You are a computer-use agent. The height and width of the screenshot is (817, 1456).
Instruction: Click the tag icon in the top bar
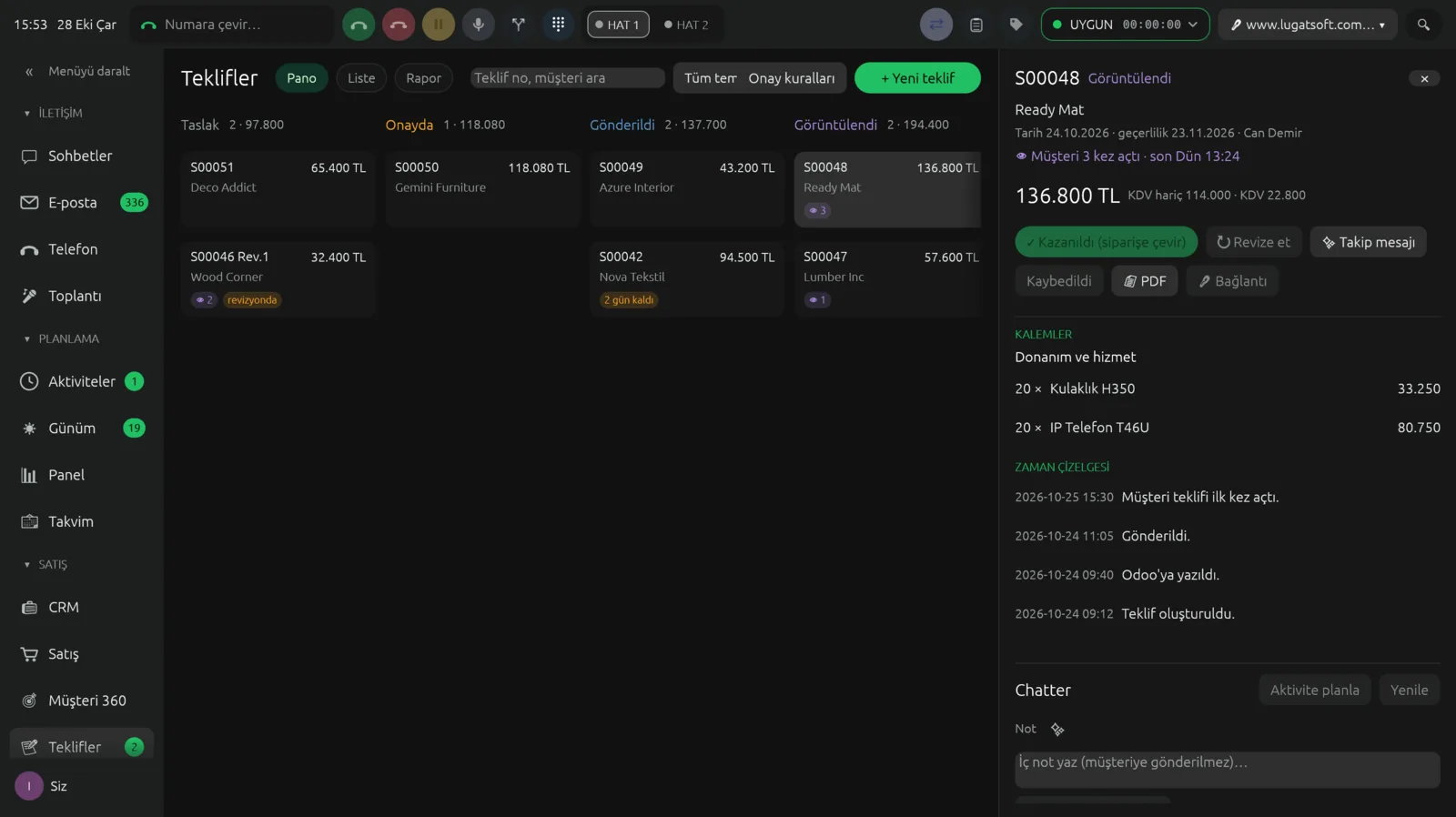[1016, 25]
